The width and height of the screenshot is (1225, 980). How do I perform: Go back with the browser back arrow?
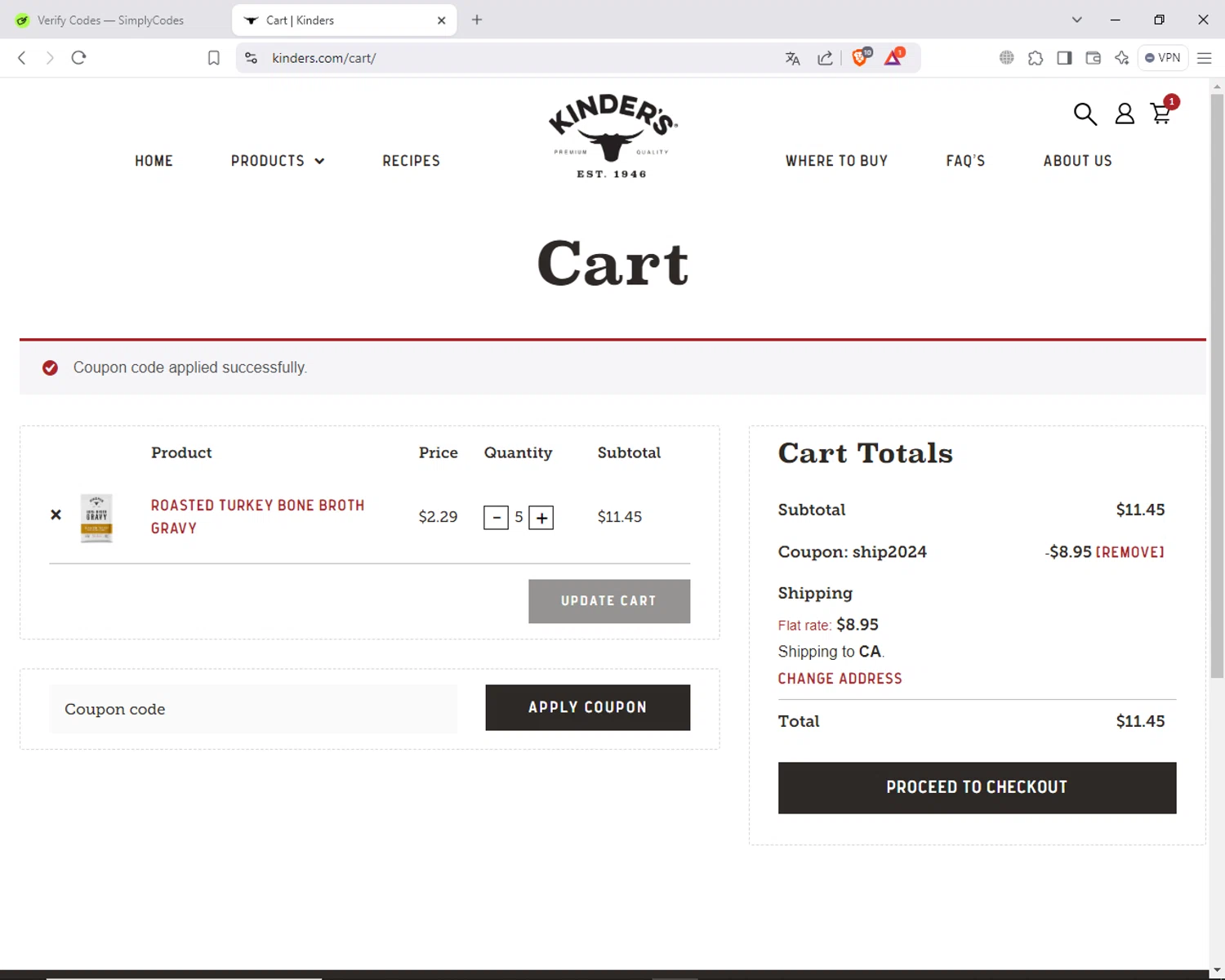coord(22,58)
